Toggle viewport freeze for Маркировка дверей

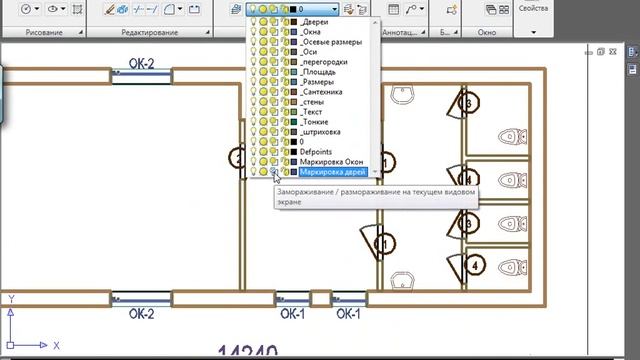(273, 172)
